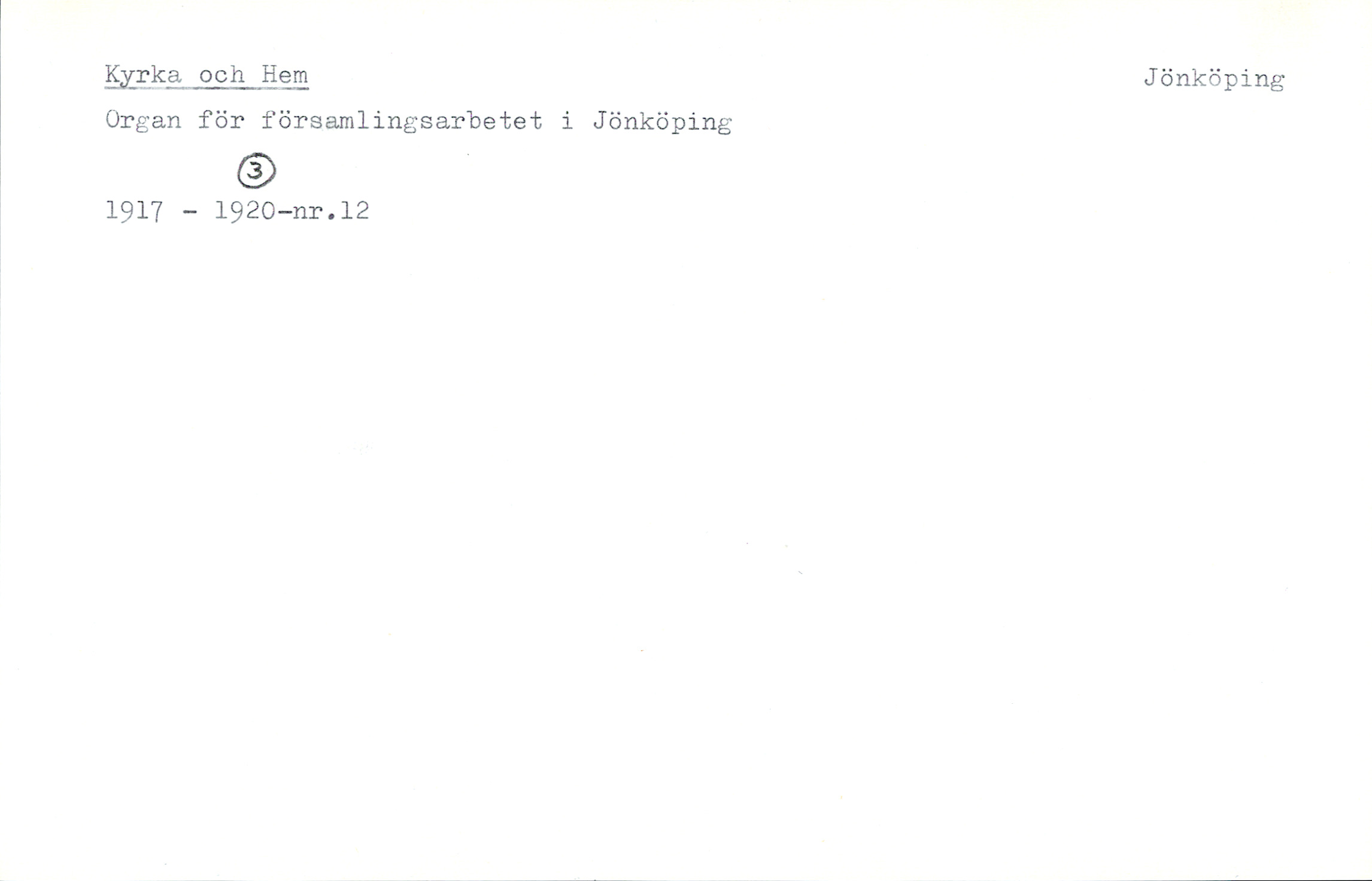The width and height of the screenshot is (1372, 881).
Task: Click the word Hem in the title
Action: (x=285, y=75)
